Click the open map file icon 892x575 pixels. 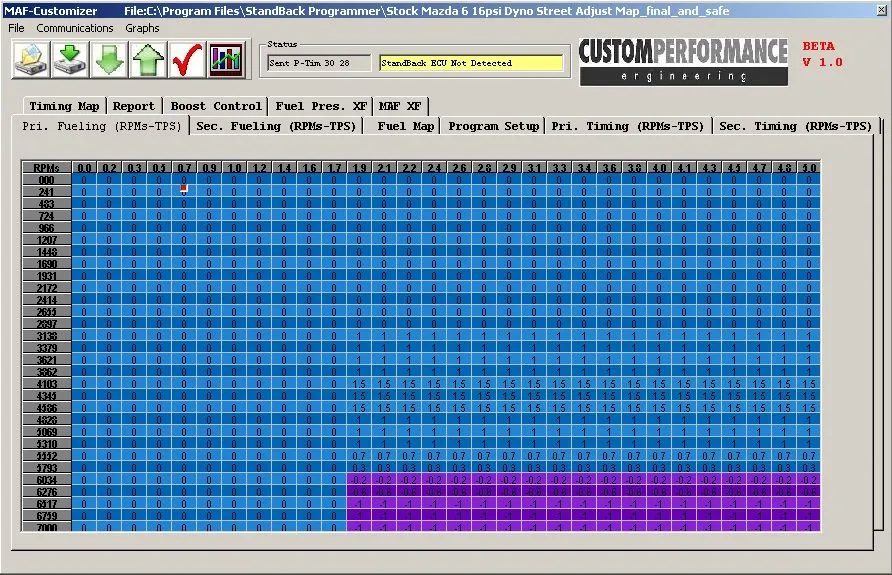click(x=30, y=61)
